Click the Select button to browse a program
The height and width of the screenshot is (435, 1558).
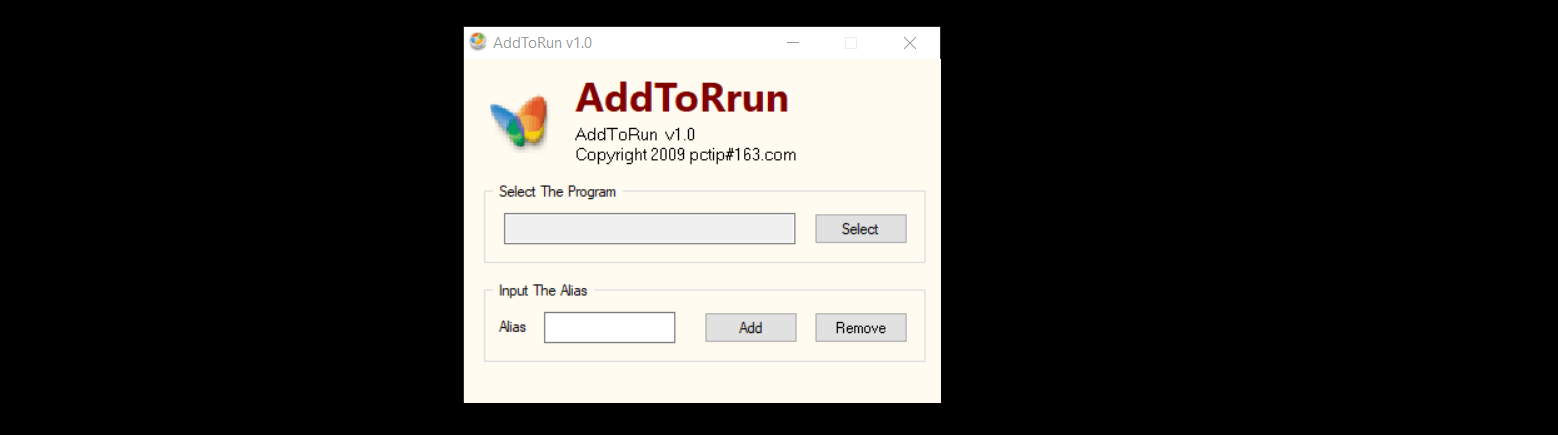coord(860,228)
